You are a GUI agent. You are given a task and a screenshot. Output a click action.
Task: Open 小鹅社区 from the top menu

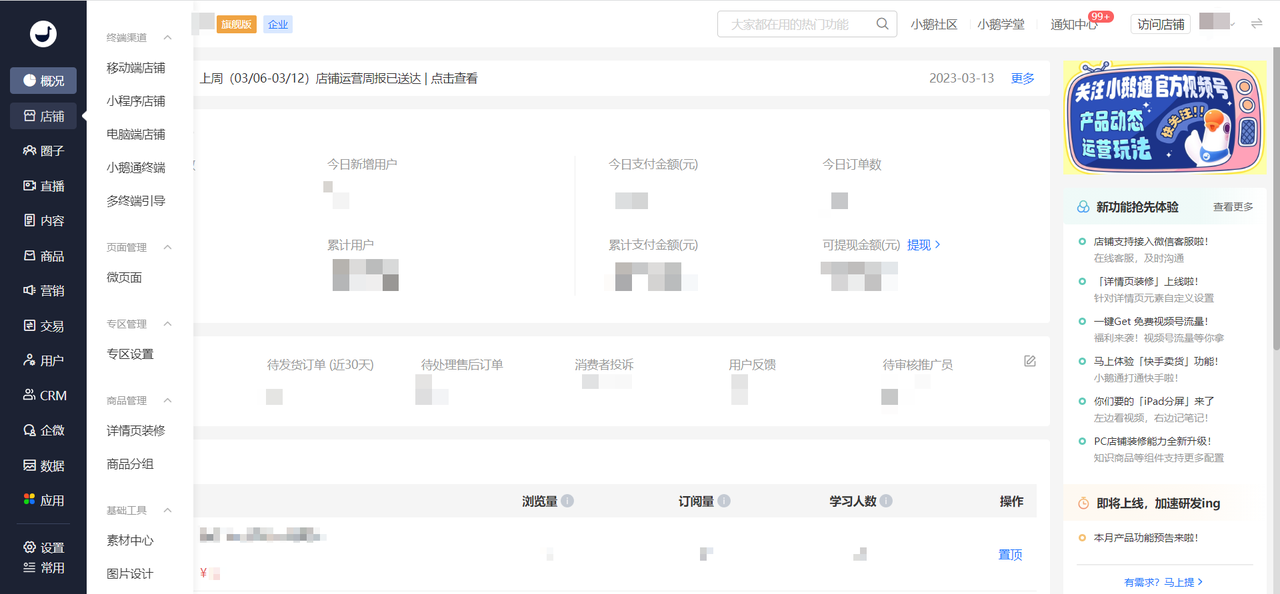(935, 24)
